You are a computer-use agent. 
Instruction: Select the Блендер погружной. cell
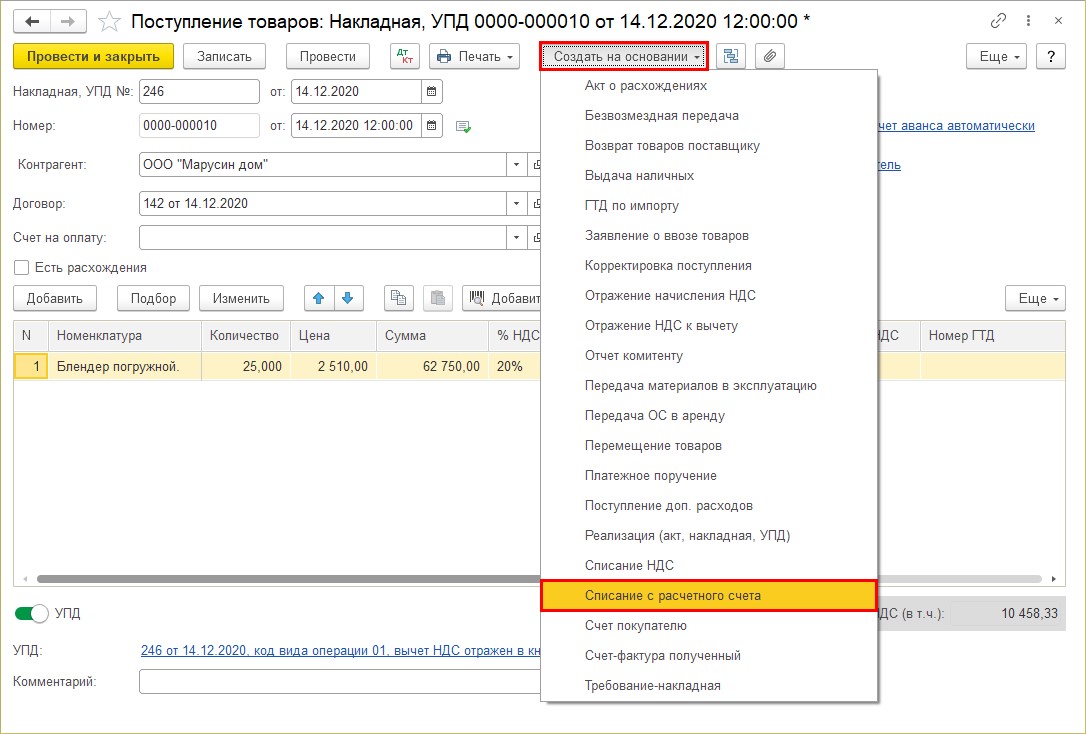tap(125, 366)
